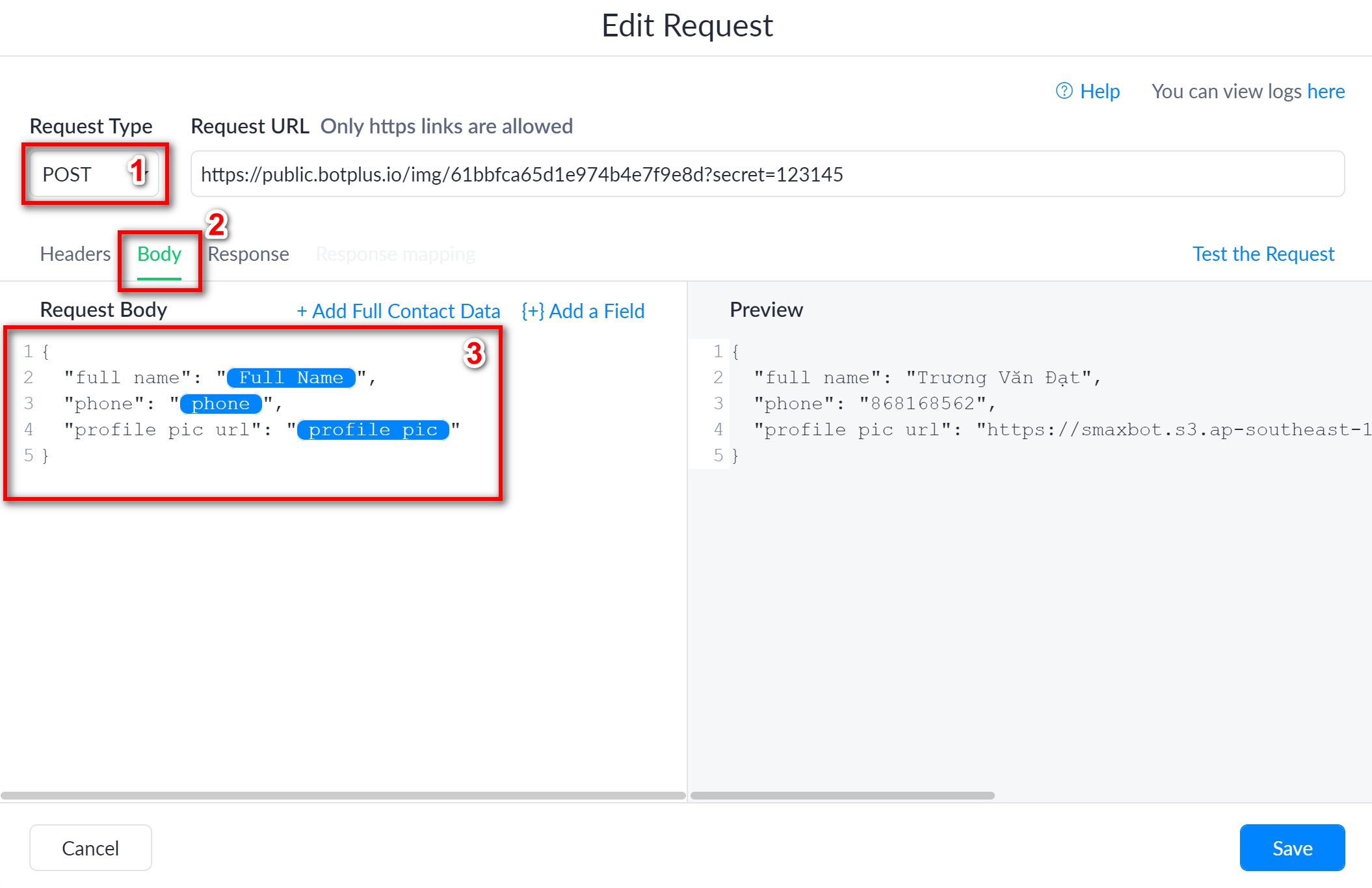Click the Response mapping tab
Viewport: 1372px width, 888px height.
pyautogui.click(x=395, y=254)
